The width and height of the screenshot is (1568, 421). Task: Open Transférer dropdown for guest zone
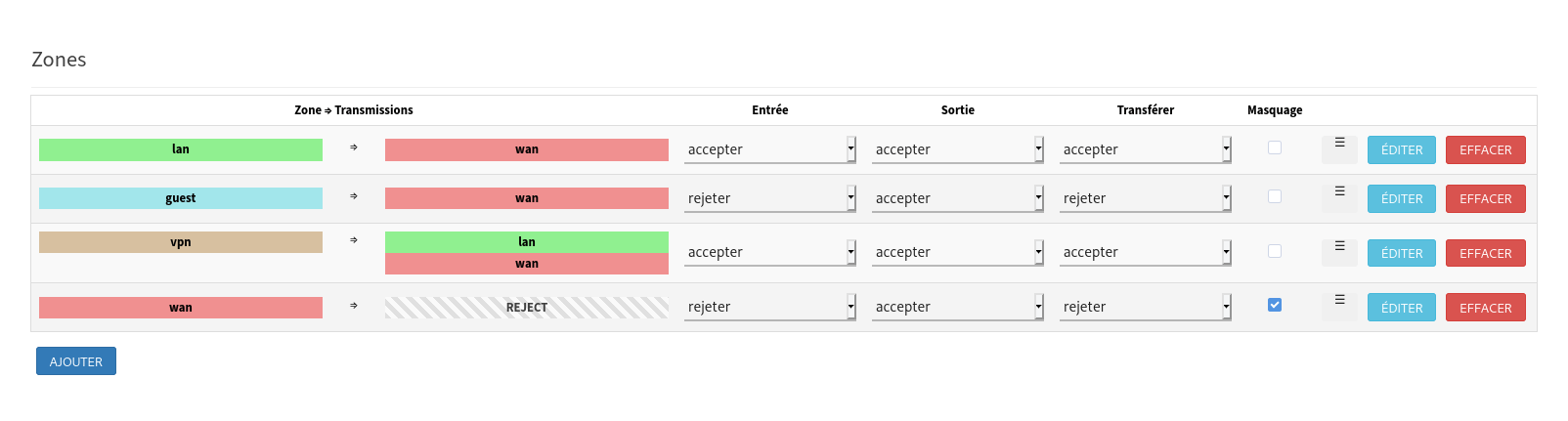[x=1145, y=198]
